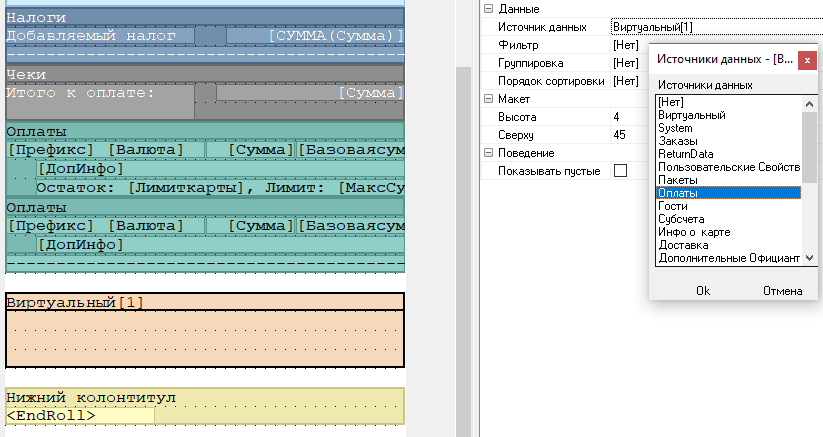Viewport: 823px width, 437px height.
Task: Pick ReturnData in the list
Action: (685, 154)
